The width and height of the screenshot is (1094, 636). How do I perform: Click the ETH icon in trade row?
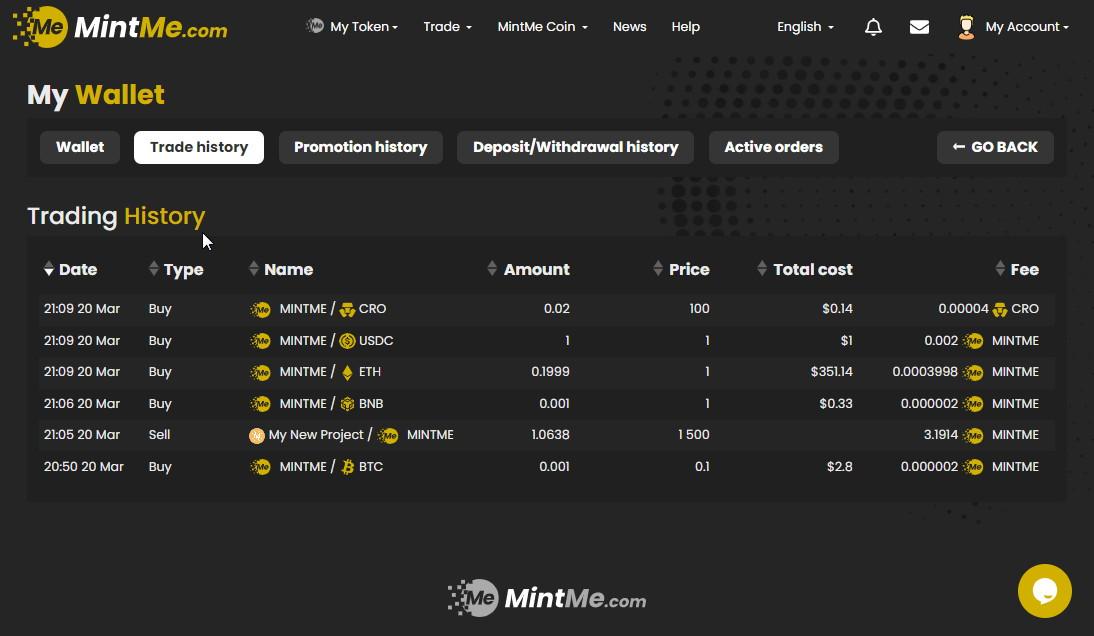pos(348,372)
